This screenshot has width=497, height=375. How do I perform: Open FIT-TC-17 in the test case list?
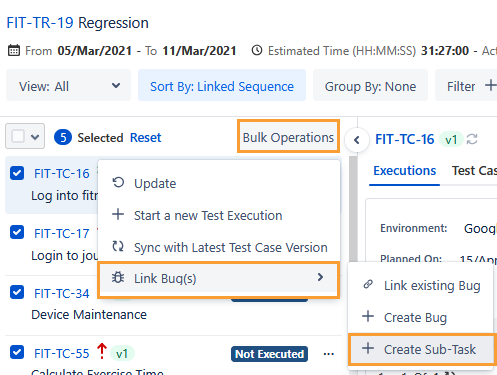coord(62,234)
